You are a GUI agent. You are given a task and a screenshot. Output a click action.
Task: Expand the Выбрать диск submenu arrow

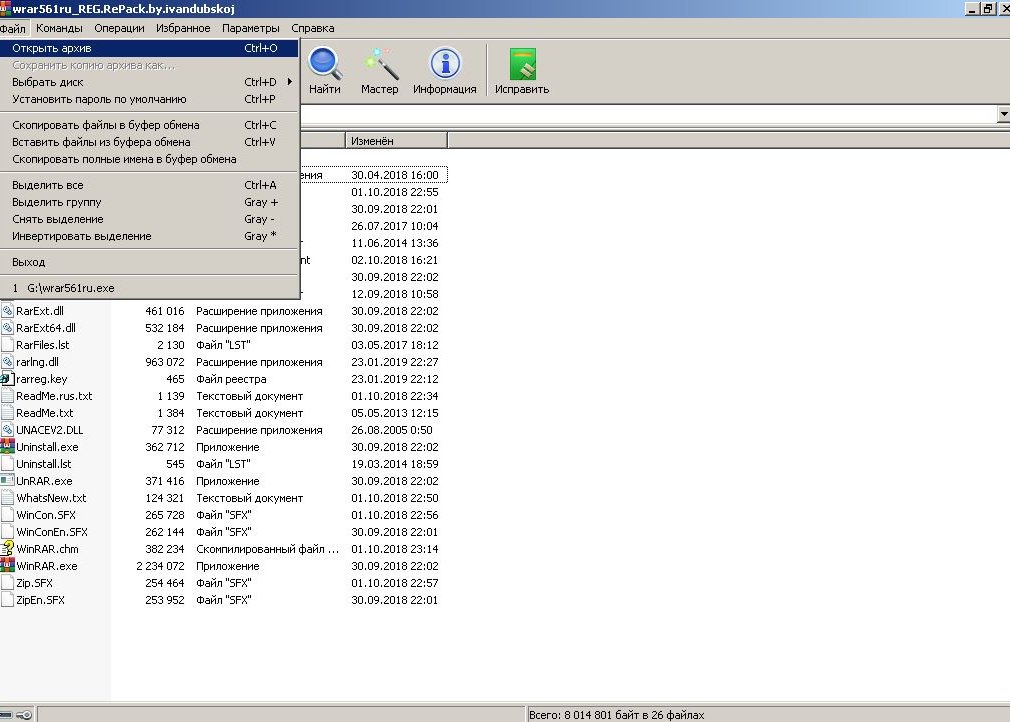pyautogui.click(x=290, y=82)
